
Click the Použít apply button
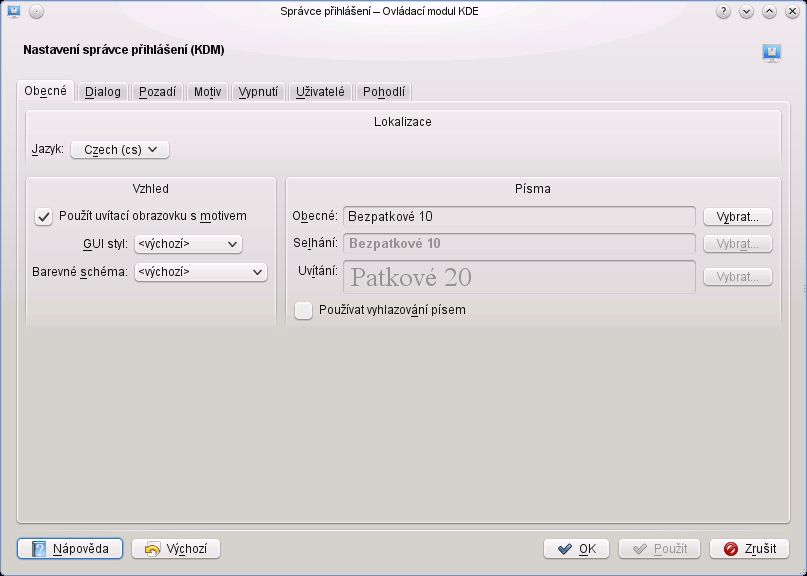click(660, 549)
